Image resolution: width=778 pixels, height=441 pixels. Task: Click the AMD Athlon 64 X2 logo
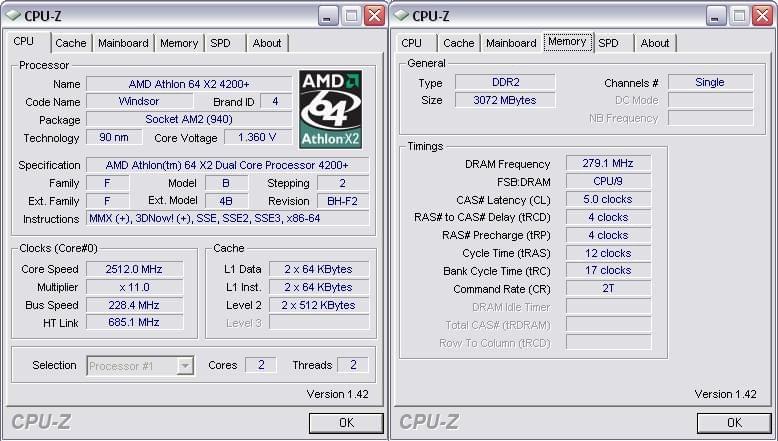click(x=330, y=109)
